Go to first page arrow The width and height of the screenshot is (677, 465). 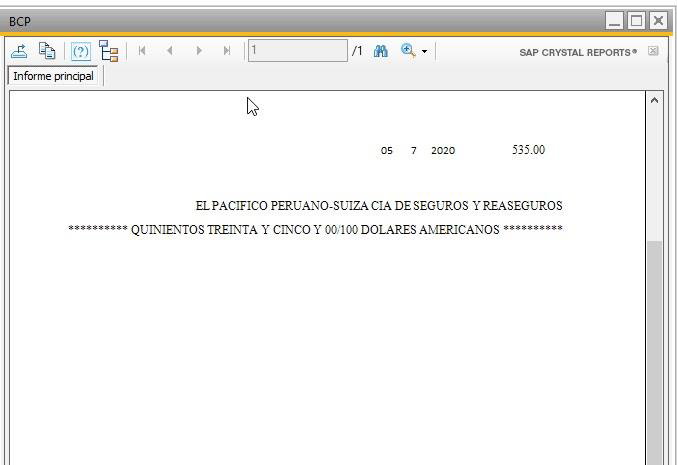[x=142, y=51]
